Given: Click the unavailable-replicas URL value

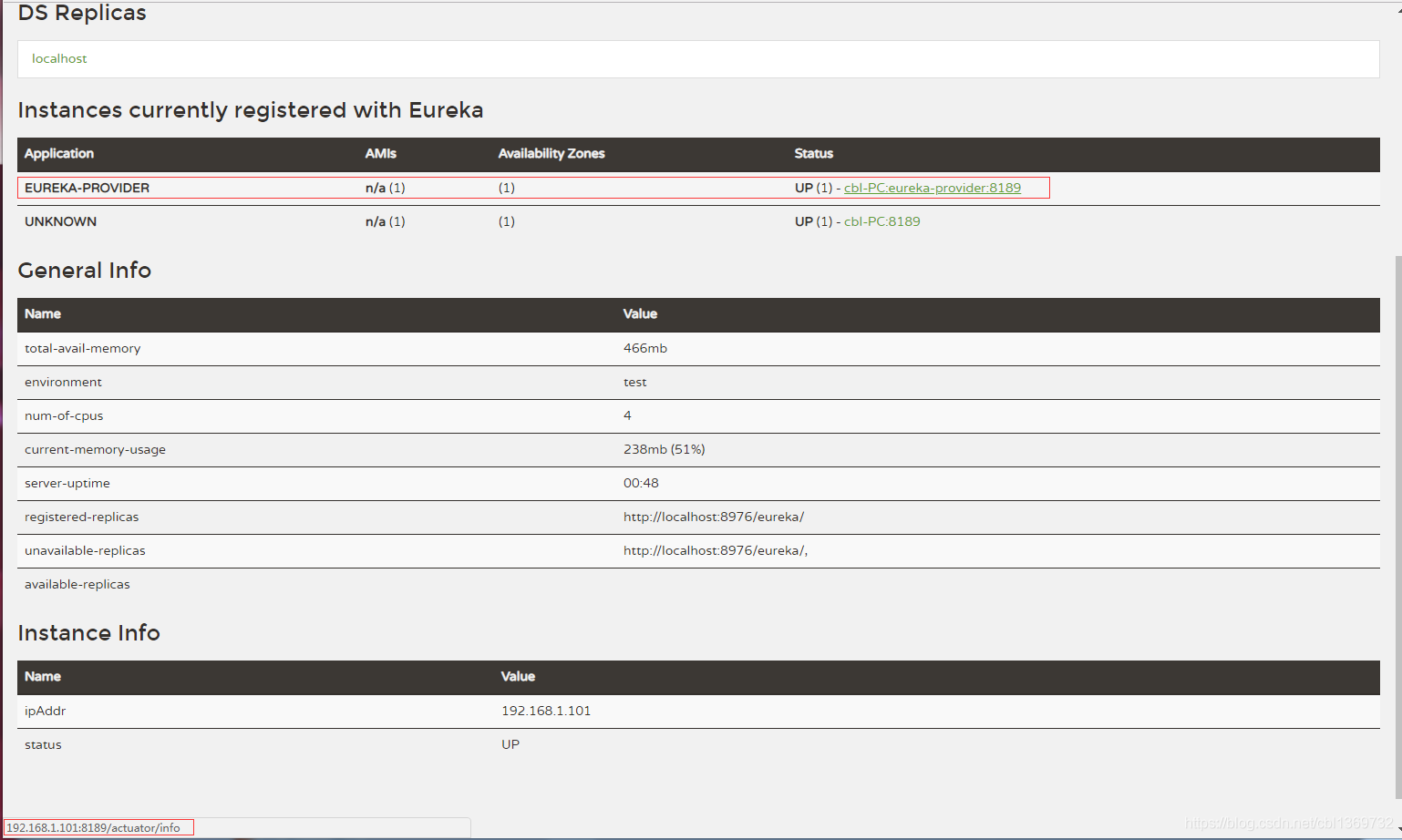Looking at the screenshot, I should click(715, 551).
